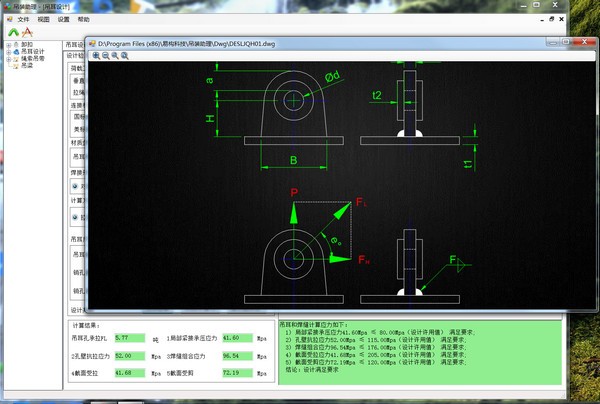Click the 卸扣 shackle icon in tree
The image size is (600, 404).
pyautogui.click(x=16, y=45)
